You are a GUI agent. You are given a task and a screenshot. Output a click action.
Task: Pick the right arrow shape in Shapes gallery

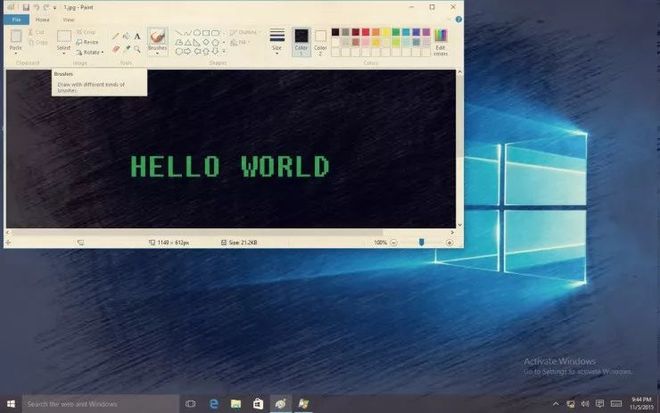188,51
